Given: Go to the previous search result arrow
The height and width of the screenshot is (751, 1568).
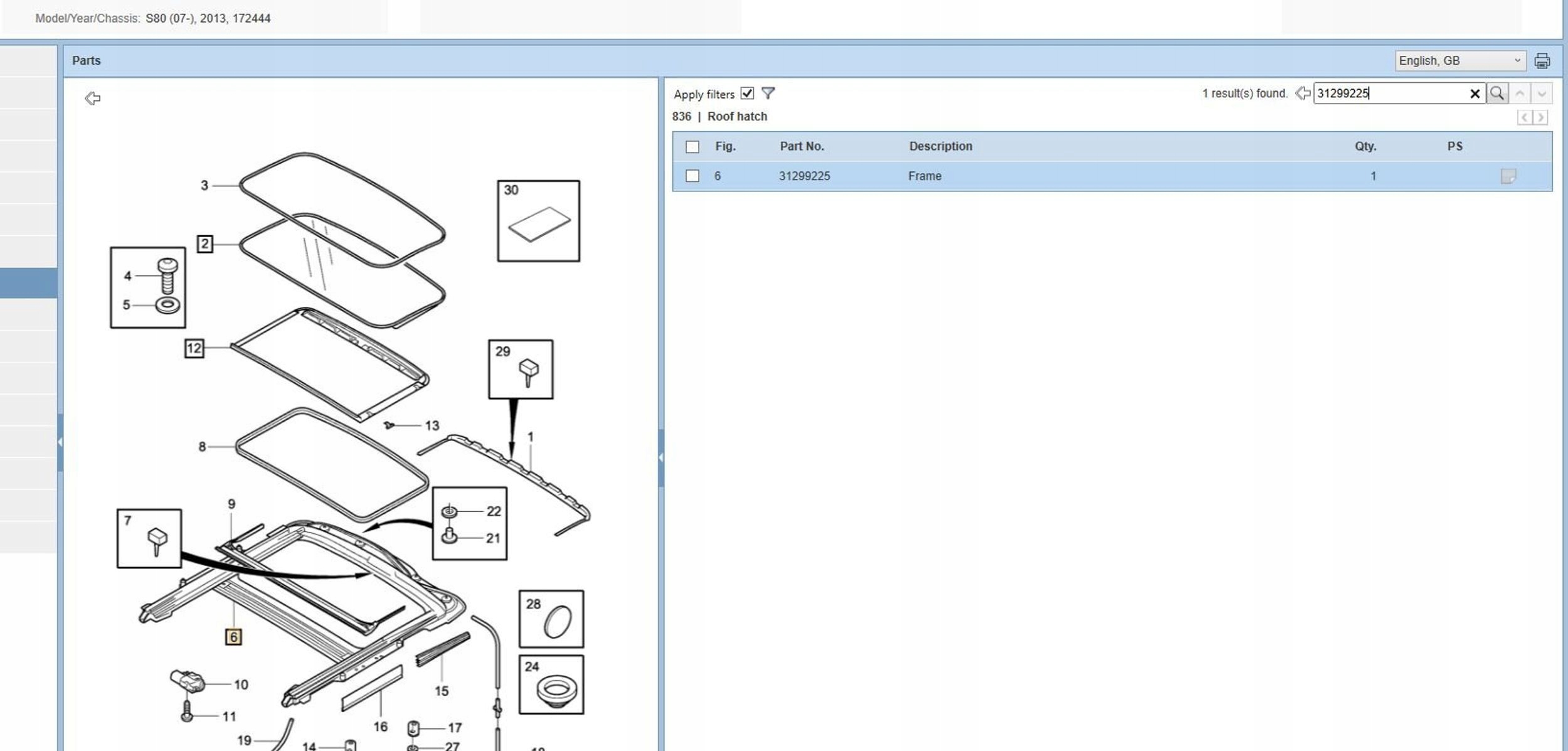Looking at the screenshot, I should tap(1519, 94).
